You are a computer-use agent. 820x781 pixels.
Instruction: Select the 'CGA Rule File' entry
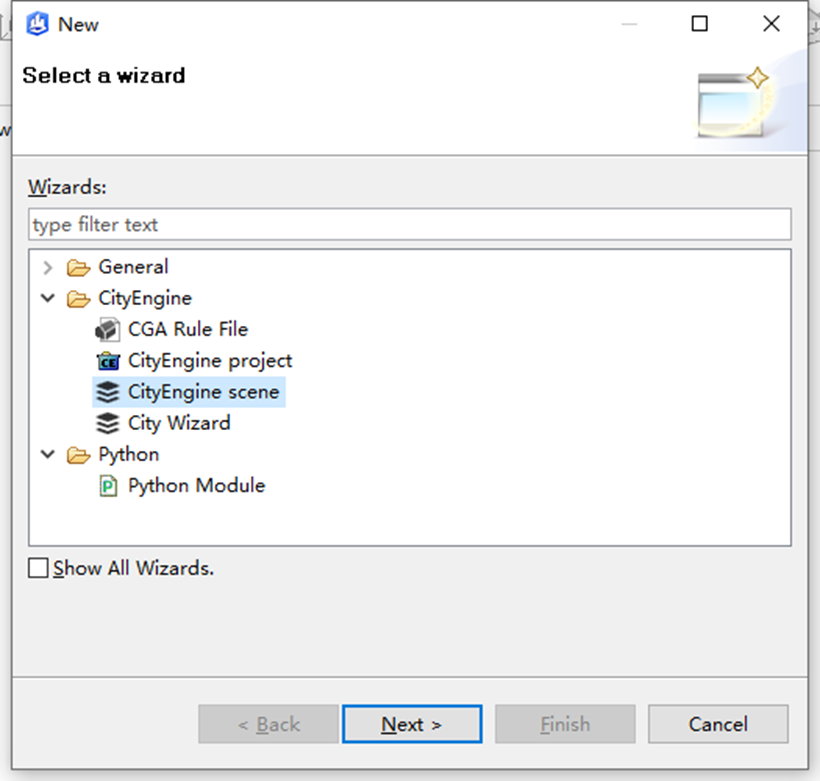(x=188, y=330)
